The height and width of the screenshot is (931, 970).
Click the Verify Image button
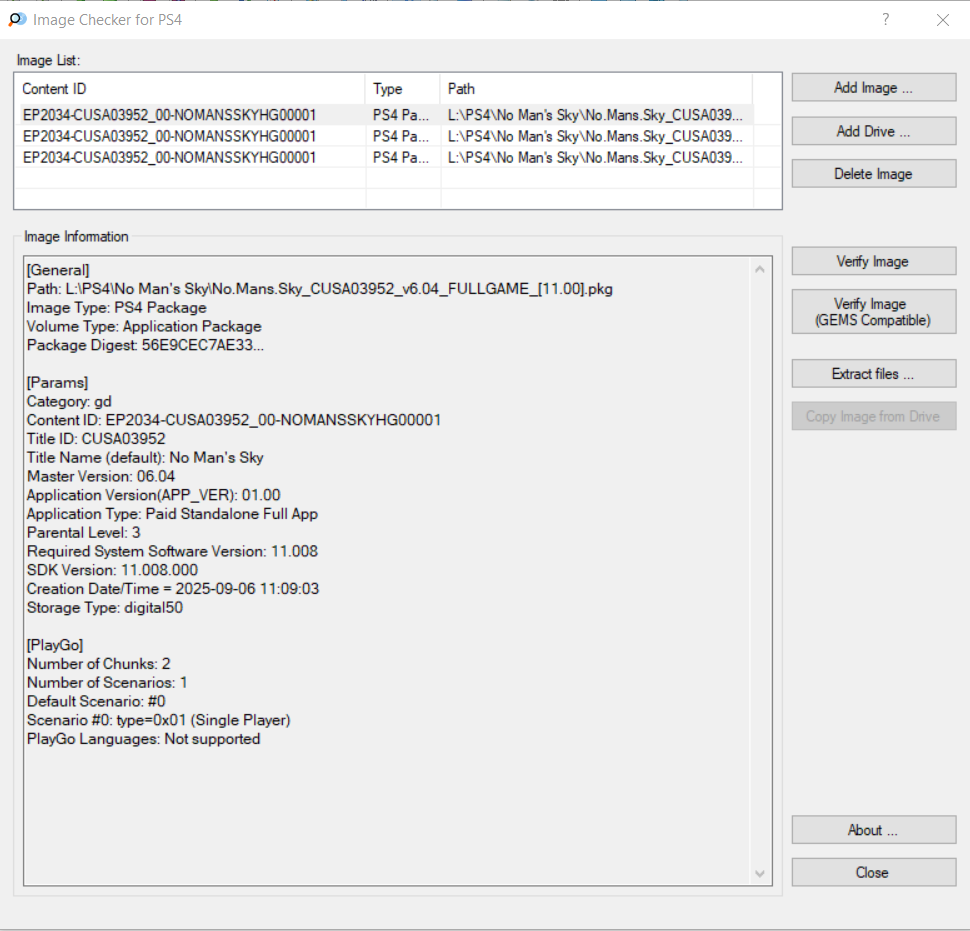pyautogui.click(x=873, y=262)
